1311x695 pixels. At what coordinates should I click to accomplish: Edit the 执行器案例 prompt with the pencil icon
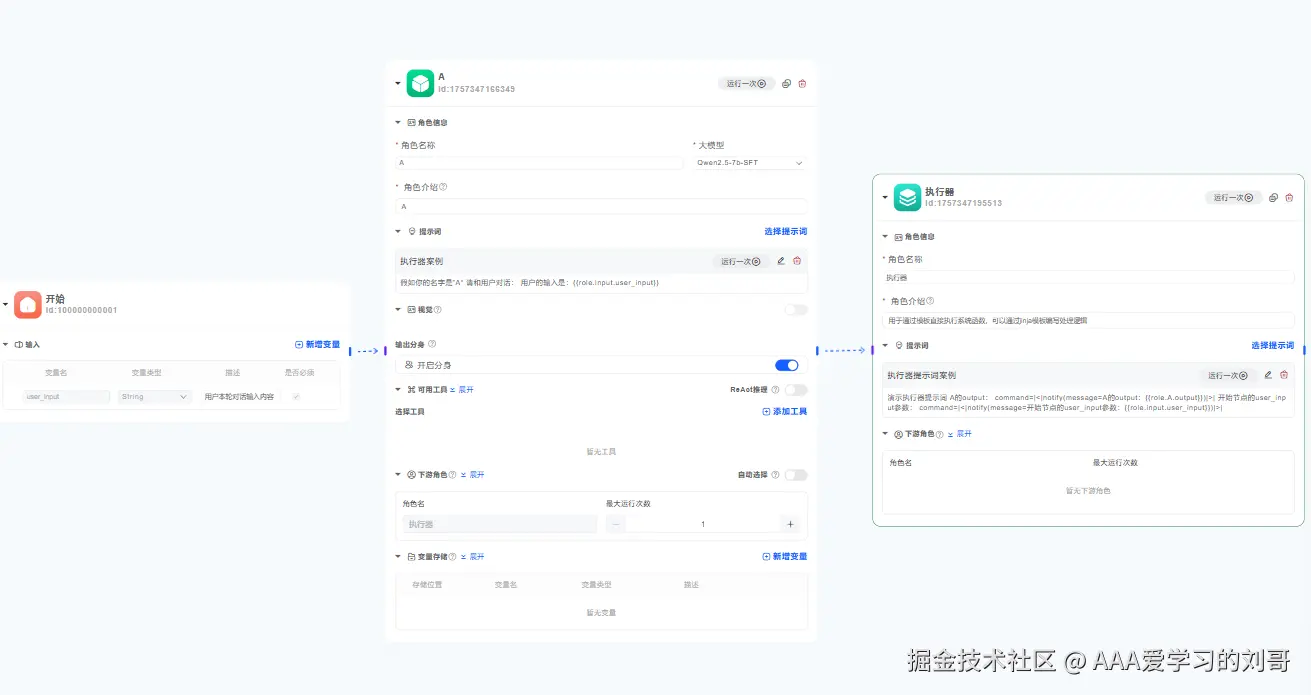coord(781,261)
